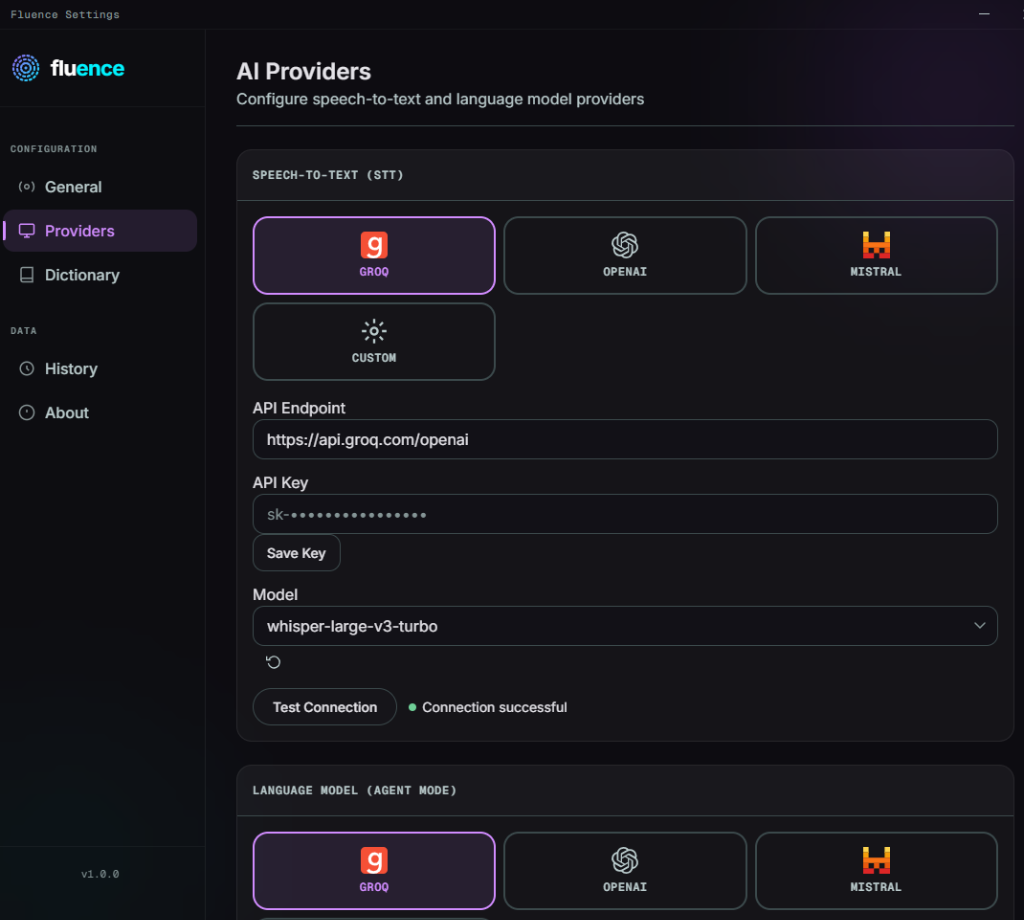Click the Groq logo in the Language Model section
The width and height of the screenshot is (1024, 920).
coord(374,861)
